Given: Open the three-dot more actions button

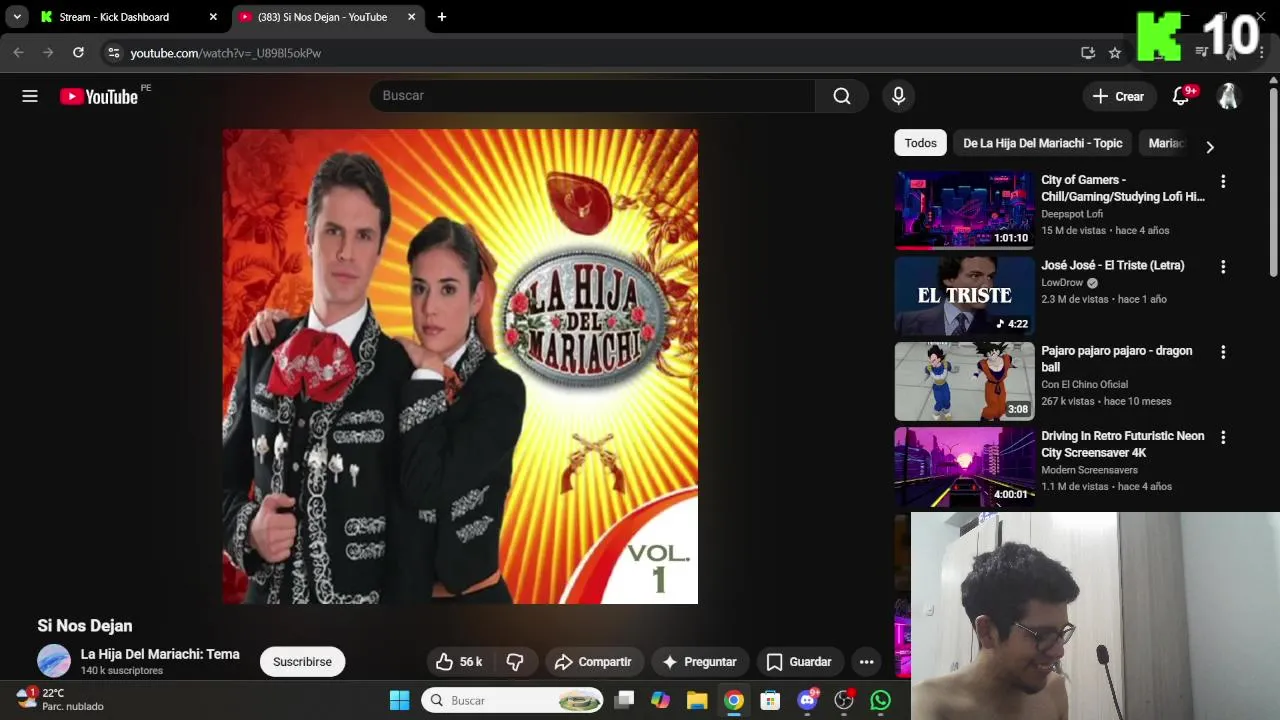Looking at the screenshot, I should click(x=867, y=662).
